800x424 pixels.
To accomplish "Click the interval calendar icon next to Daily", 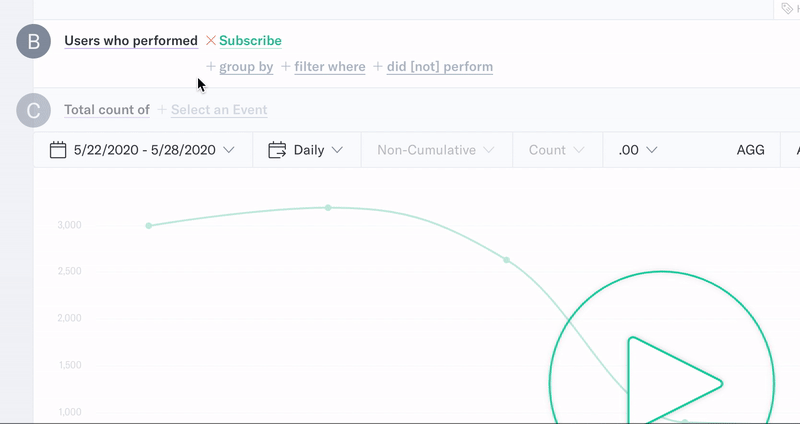I will [277, 150].
